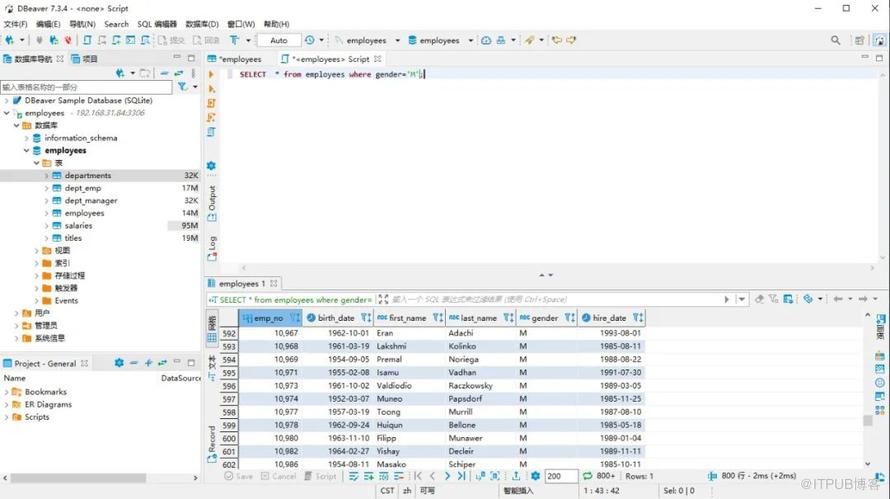Image resolution: width=890 pixels, height=499 pixels.
Task: Click export result data icon
Action: tap(516, 476)
